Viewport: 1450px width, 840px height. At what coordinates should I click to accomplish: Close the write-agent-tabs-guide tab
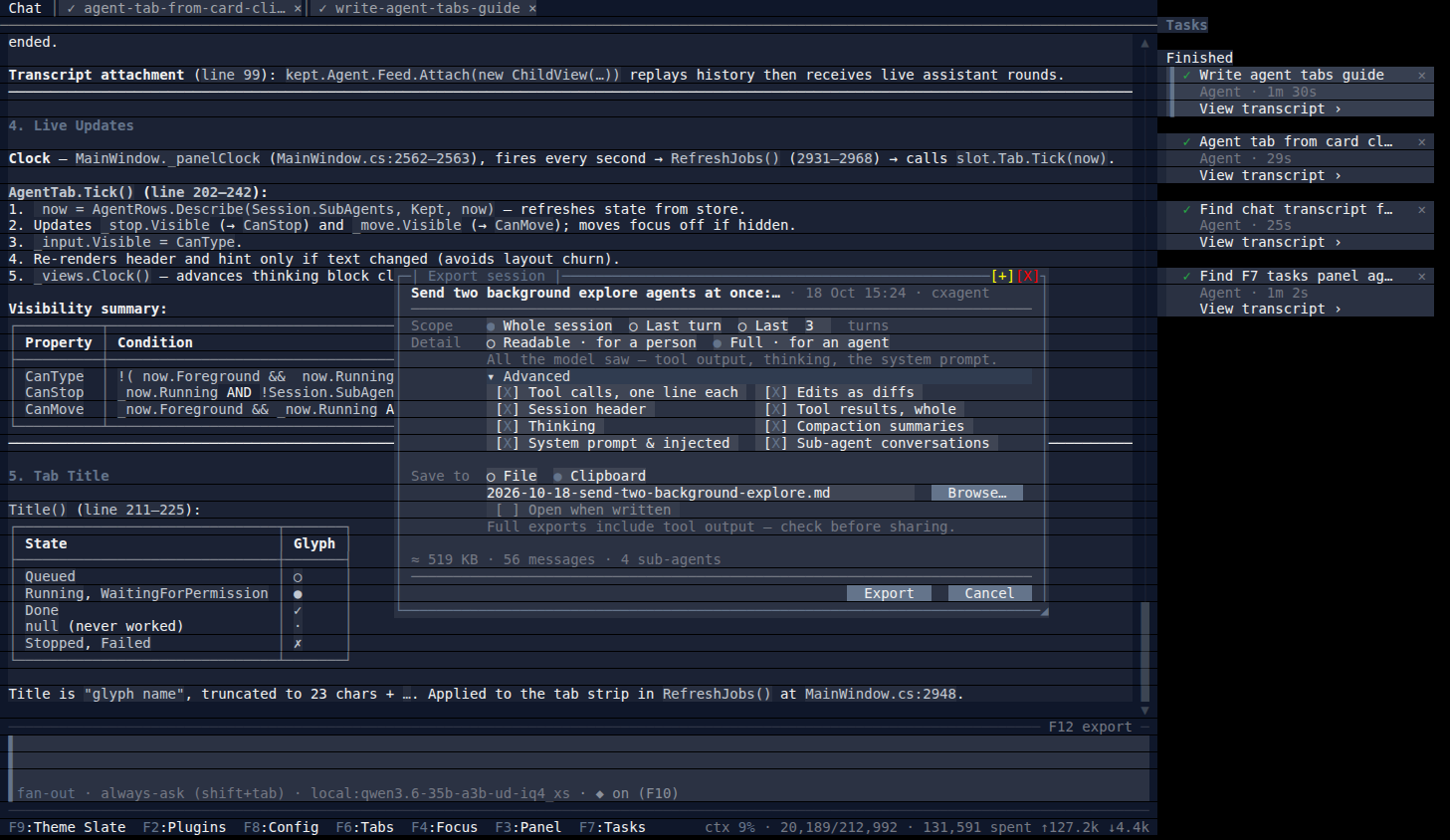tap(532, 8)
